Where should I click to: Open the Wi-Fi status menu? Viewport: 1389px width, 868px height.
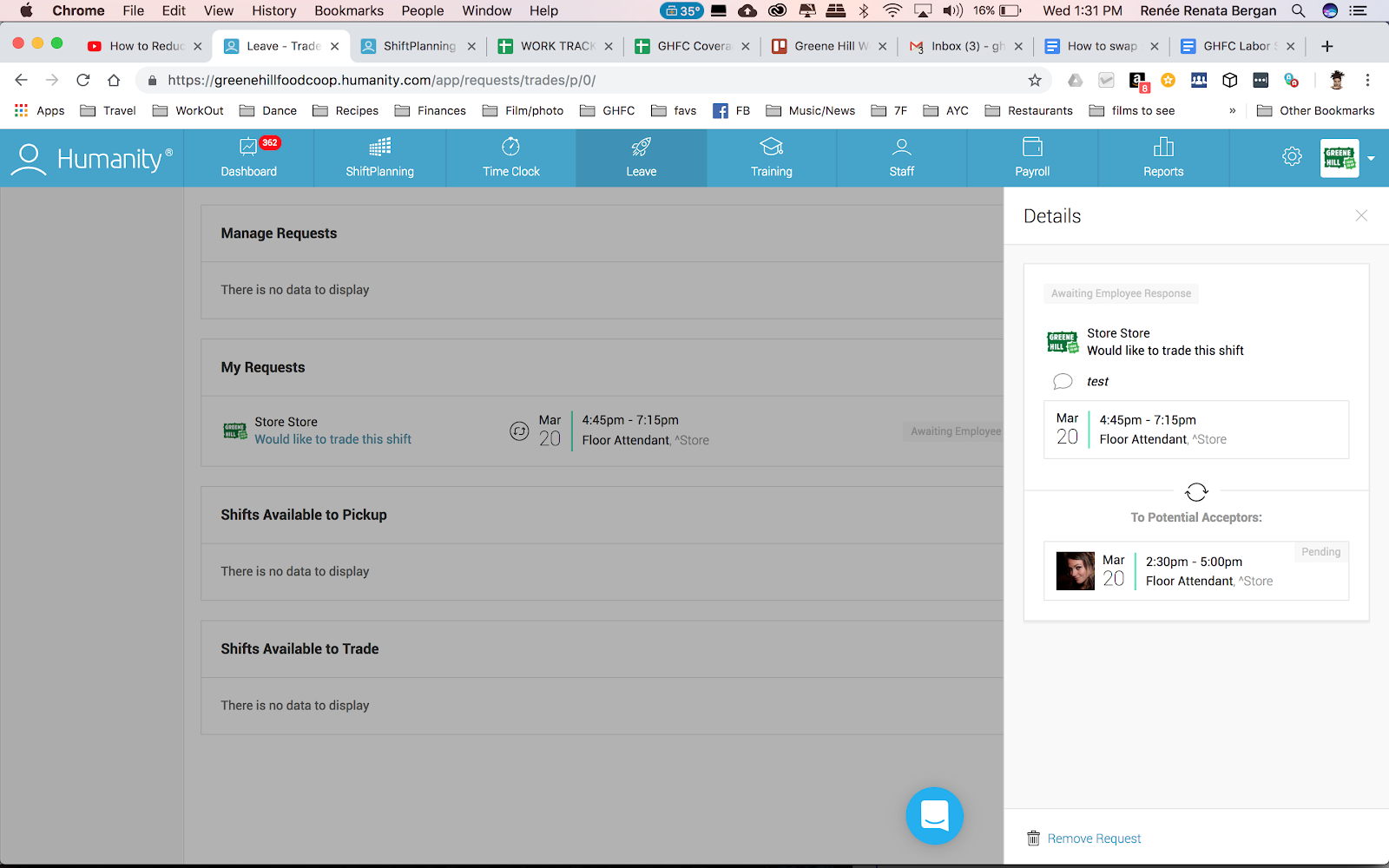click(x=892, y=10)
